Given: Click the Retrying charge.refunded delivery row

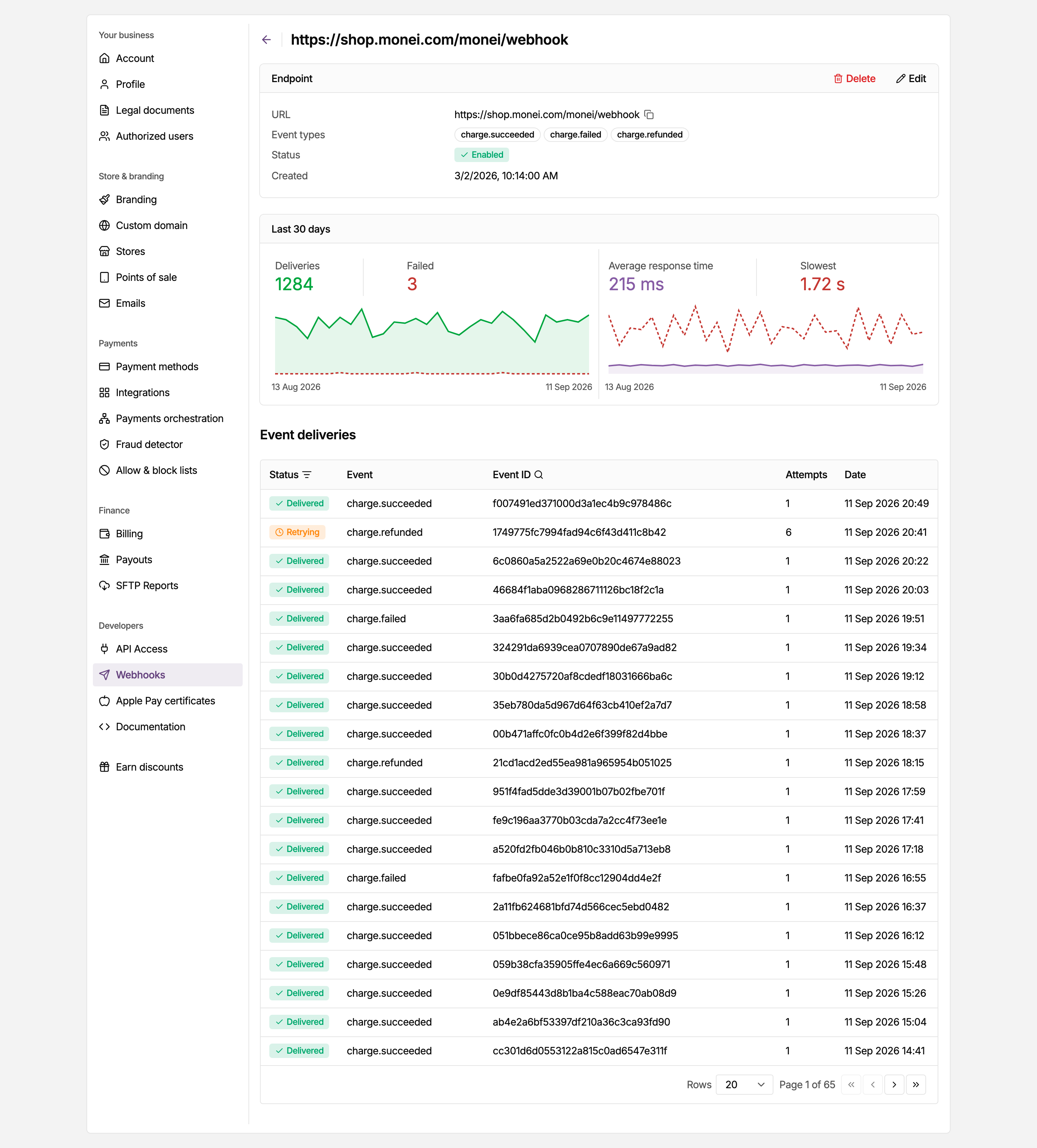Looking at the screenshot, I should (x=599, y=533).
